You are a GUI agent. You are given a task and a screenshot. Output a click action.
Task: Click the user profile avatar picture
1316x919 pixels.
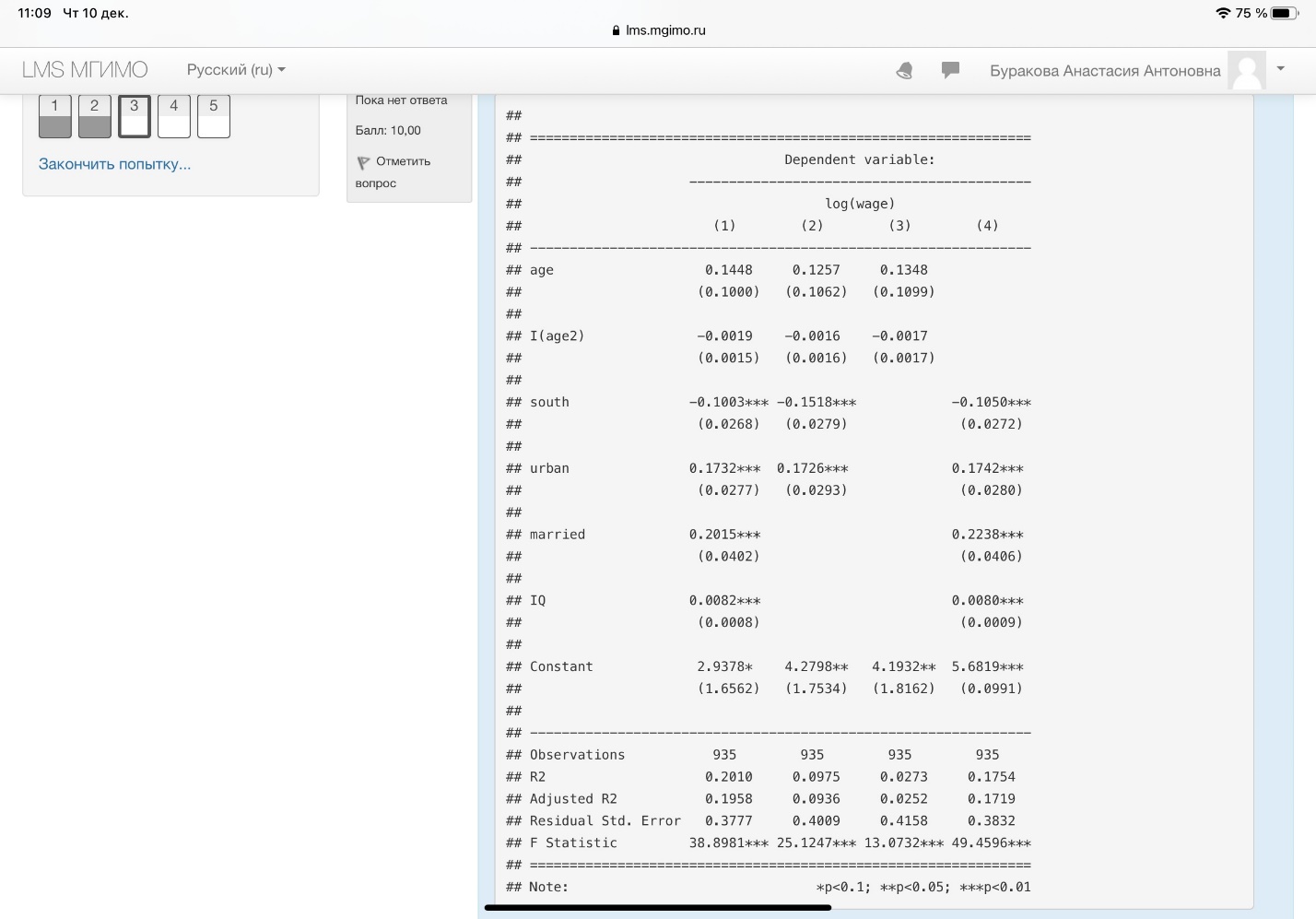pos(1247,71)
